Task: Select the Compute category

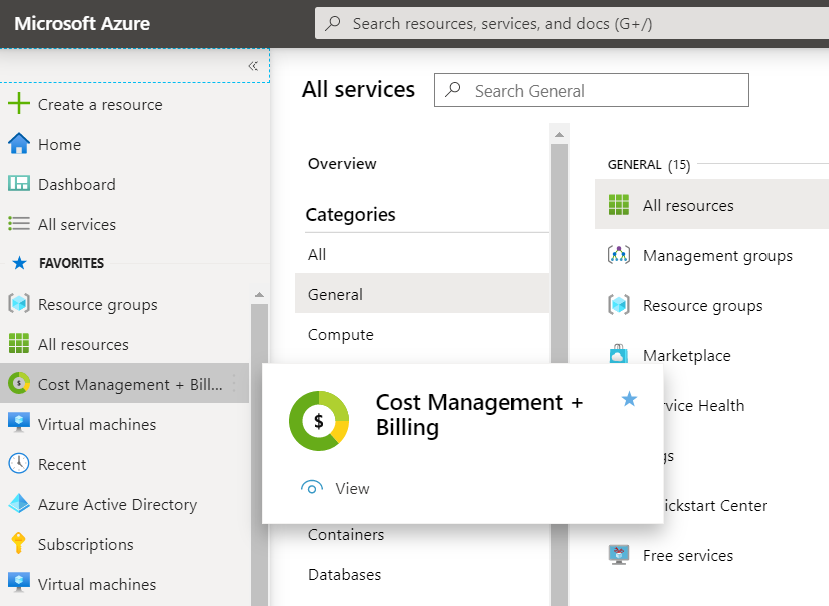Action: click(x=341, y=335)
